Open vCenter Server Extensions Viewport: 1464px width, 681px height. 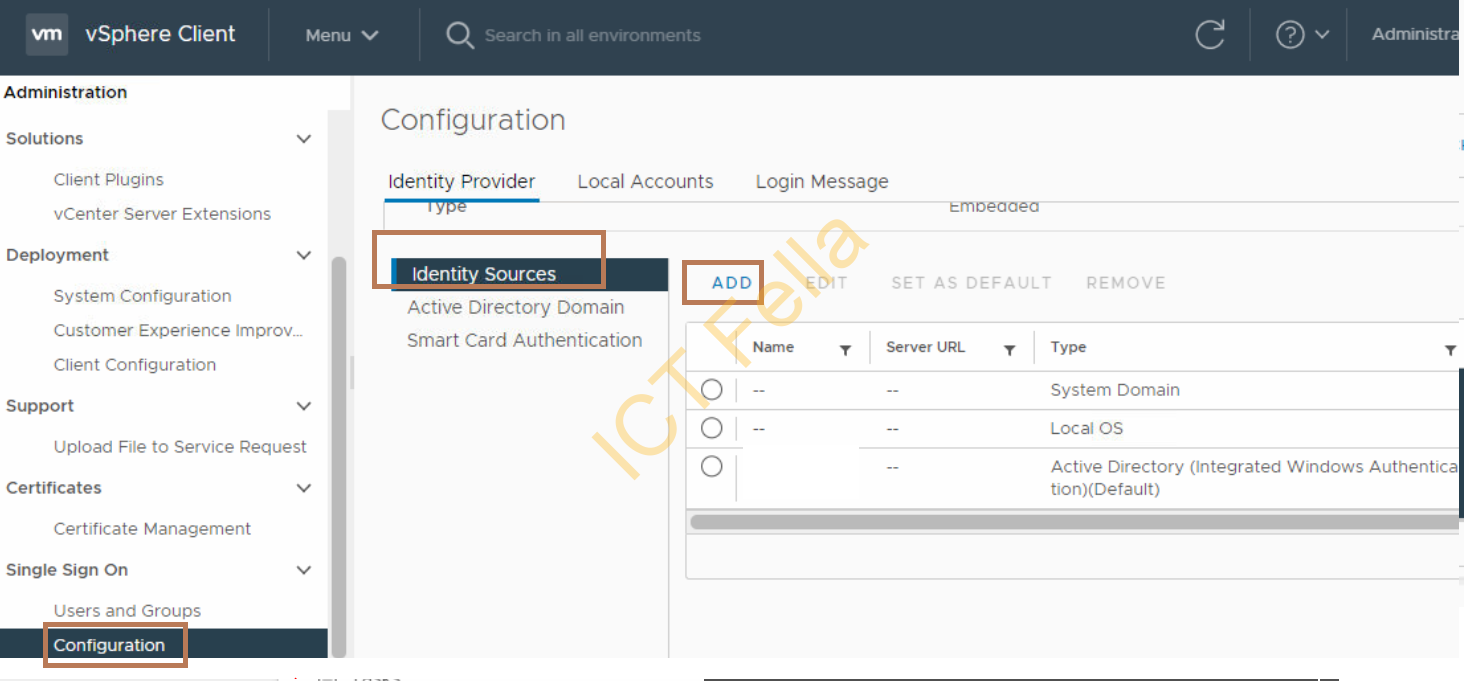(x=162, y=214)
